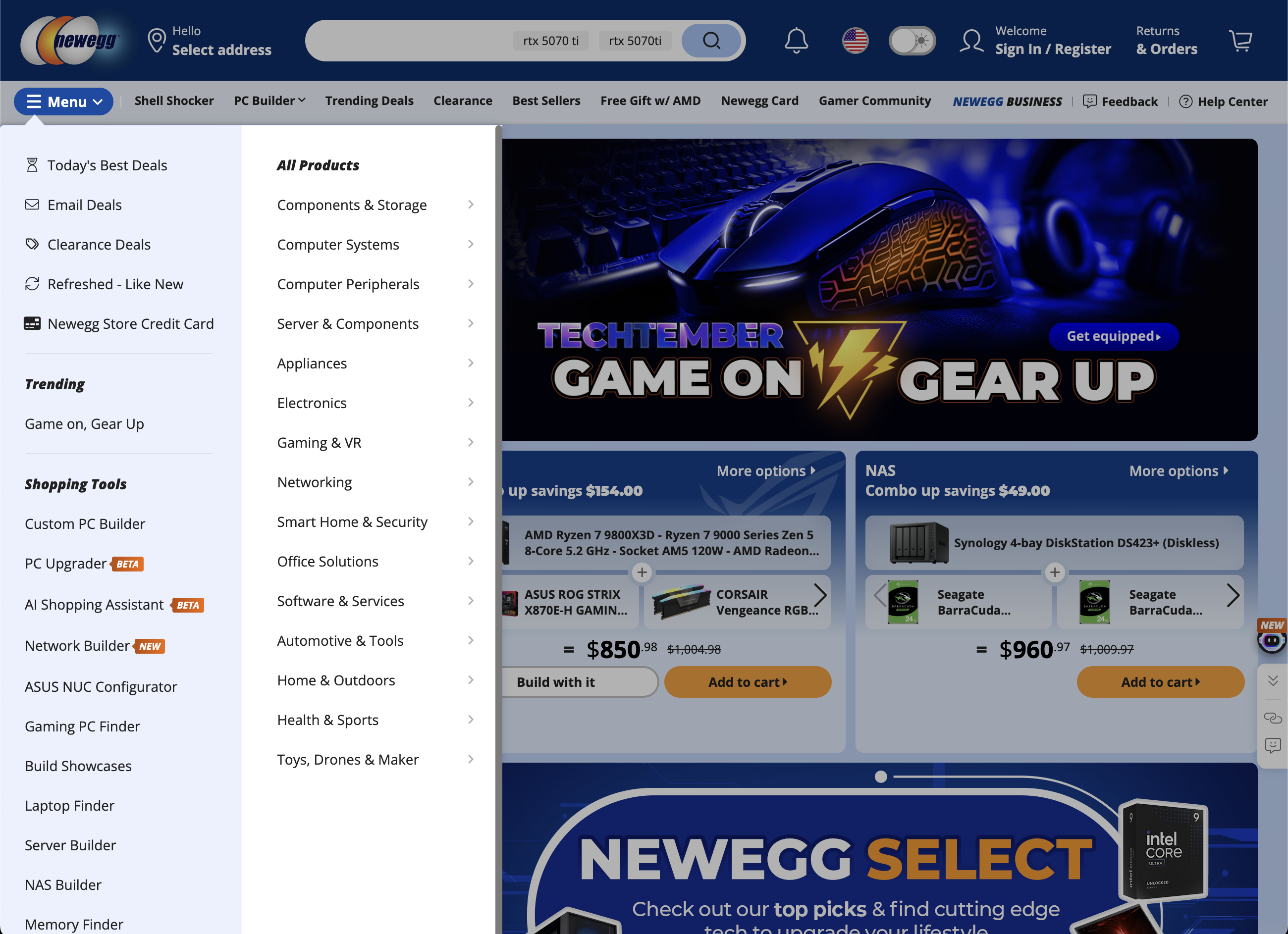The width and height of the screenshot is (1288, 934).
Task: Click the Newegg logo
Action: 70,40
